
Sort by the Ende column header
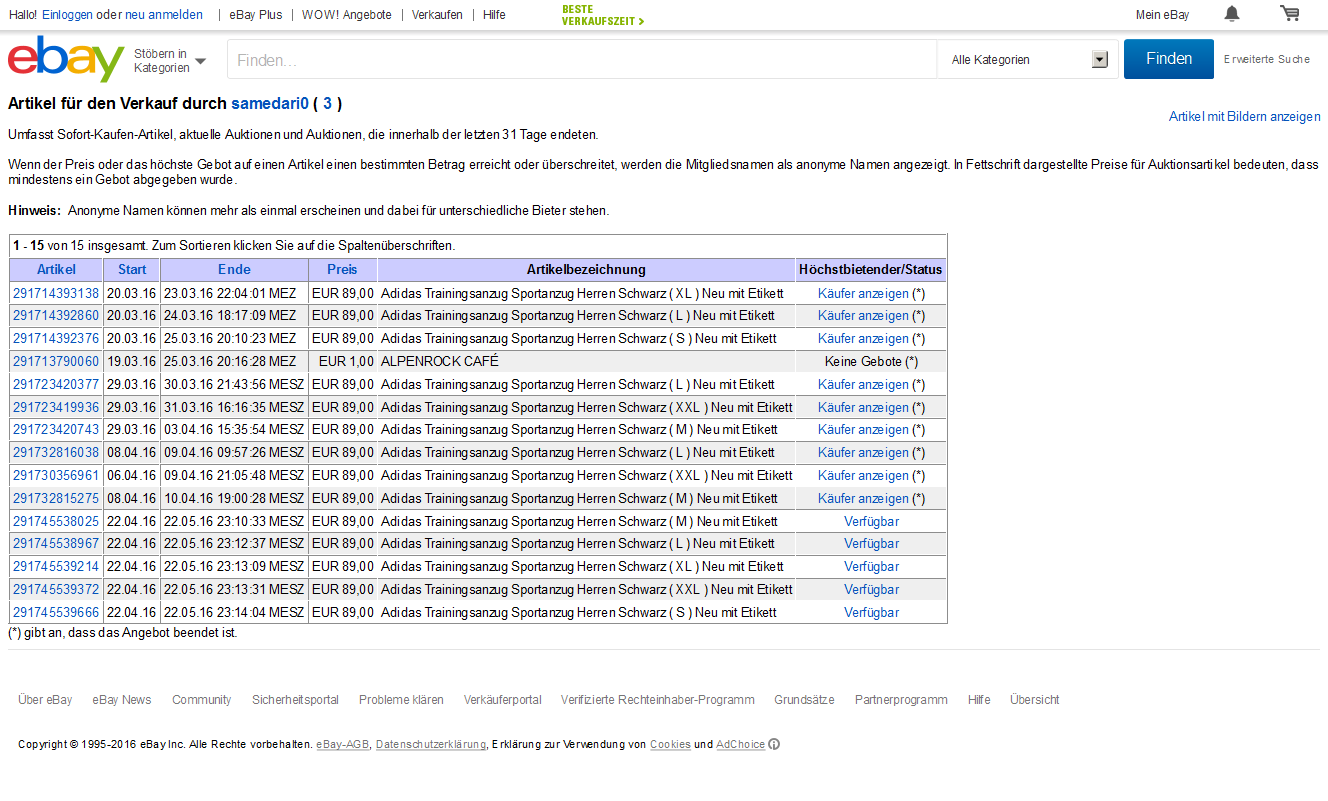coord(234,269)
